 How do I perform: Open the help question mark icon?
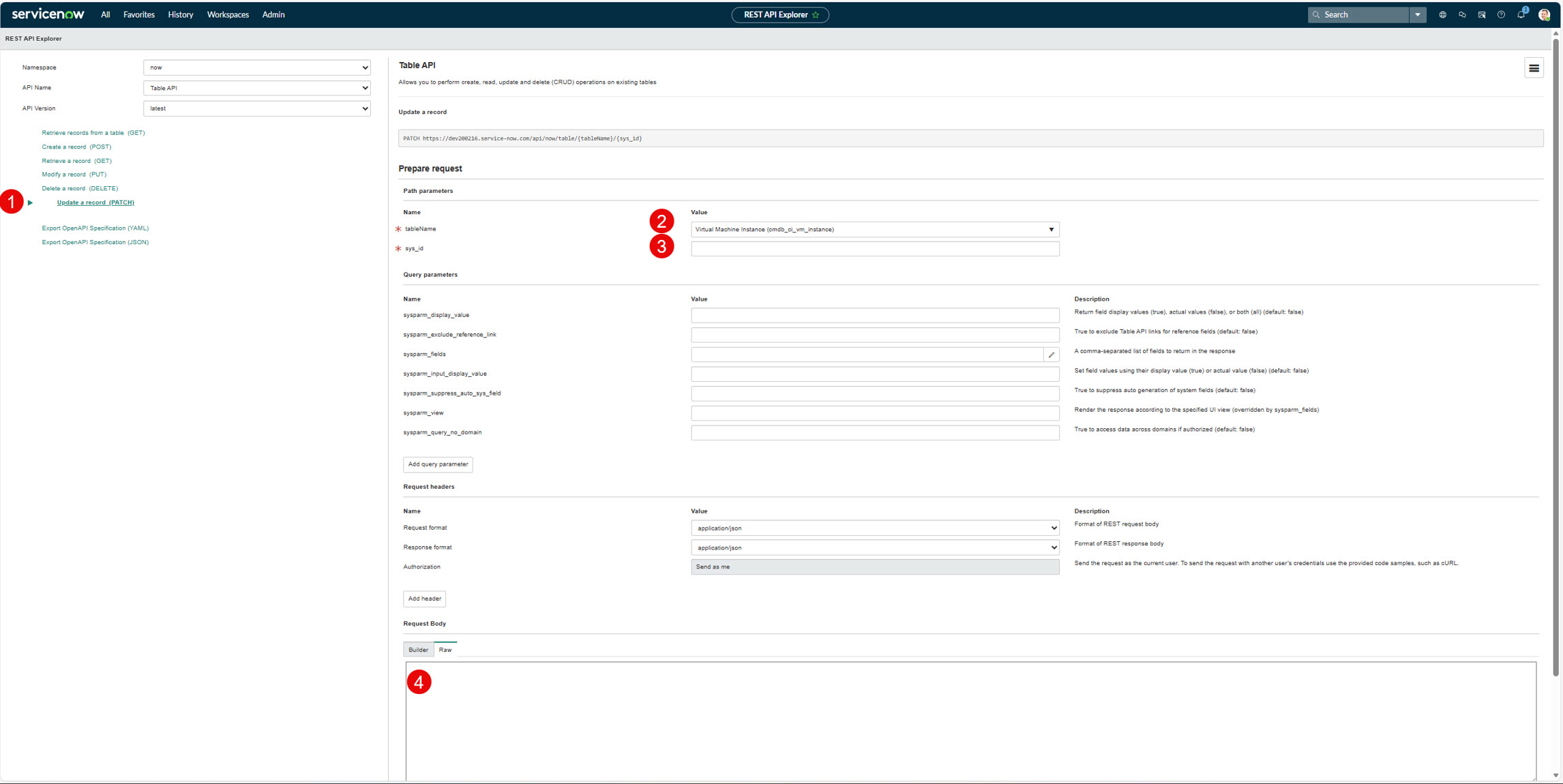[1501, 15]
